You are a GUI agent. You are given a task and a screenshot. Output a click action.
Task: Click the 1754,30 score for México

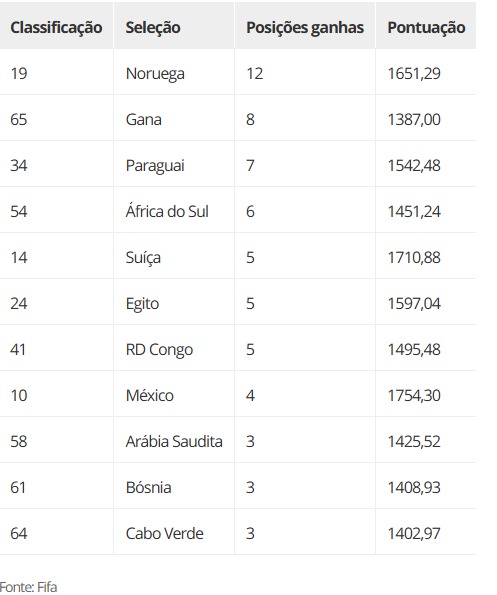pyautogui.click(x=414, y=395)
